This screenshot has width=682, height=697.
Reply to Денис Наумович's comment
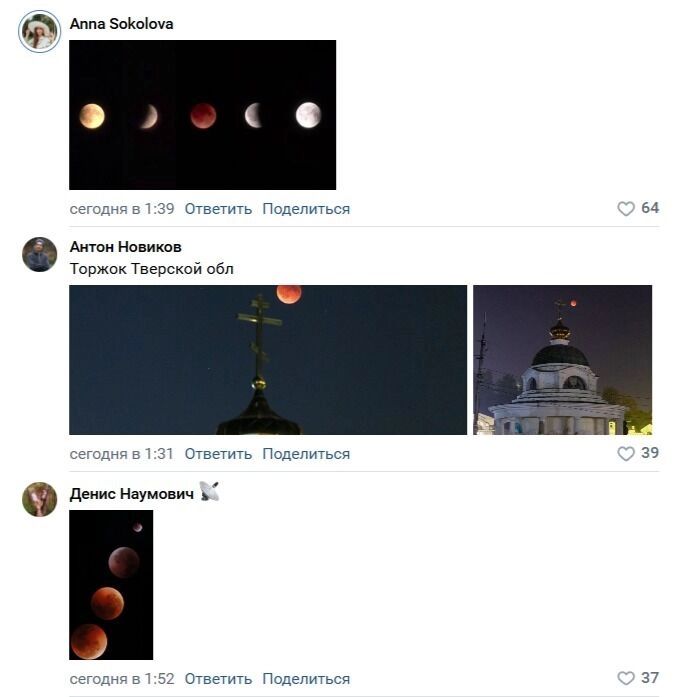[x=218, y=679]
